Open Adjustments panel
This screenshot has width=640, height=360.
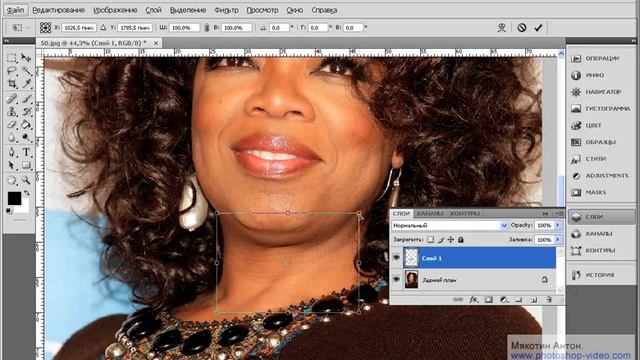pos(601,176)
